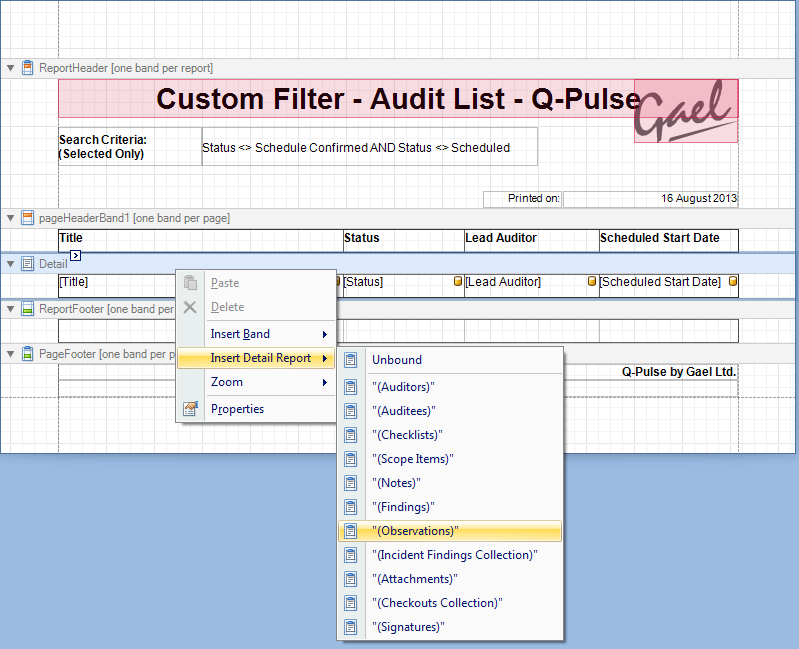Insert the "(Checkouts Collection)" detail report

point(450,603)
